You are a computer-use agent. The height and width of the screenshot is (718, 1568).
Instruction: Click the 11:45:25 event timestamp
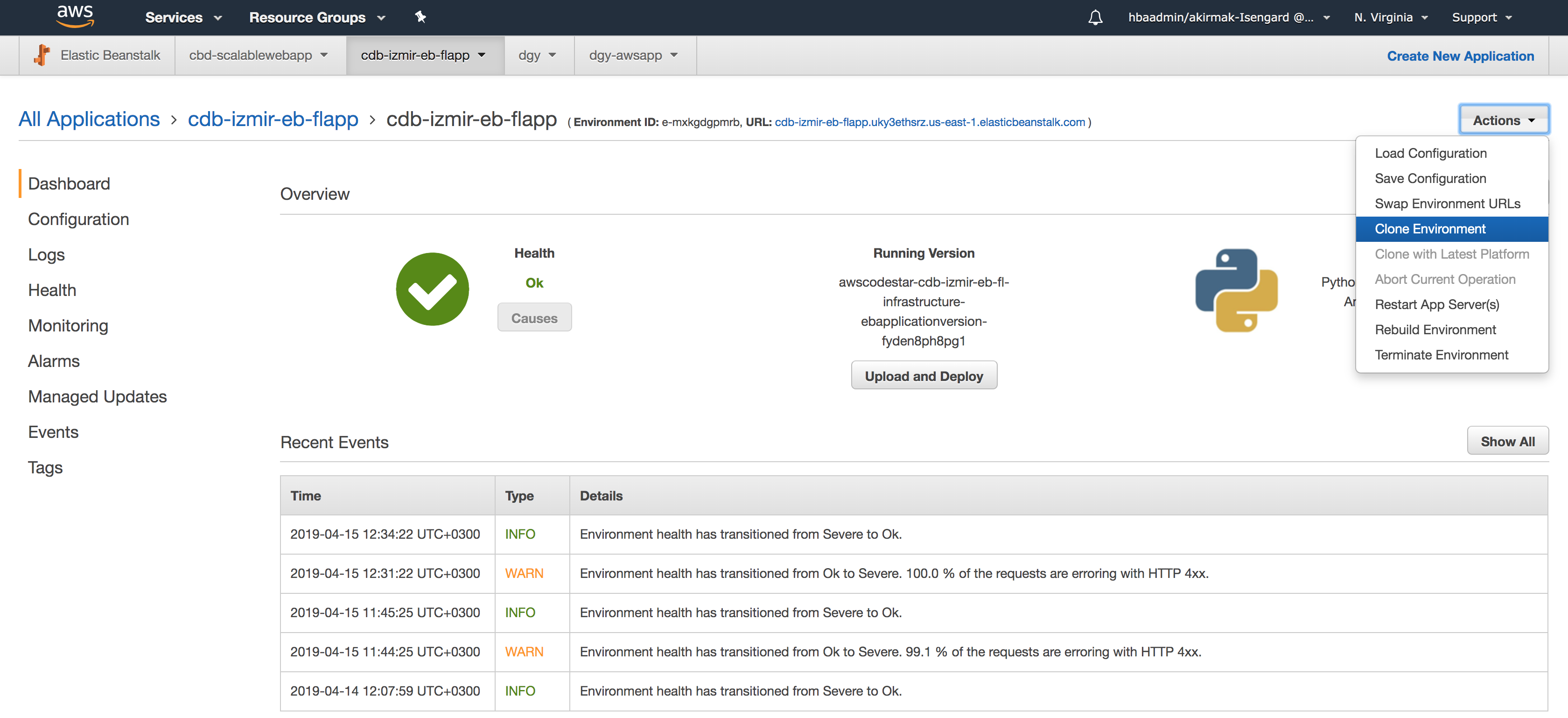coord(385,612)
